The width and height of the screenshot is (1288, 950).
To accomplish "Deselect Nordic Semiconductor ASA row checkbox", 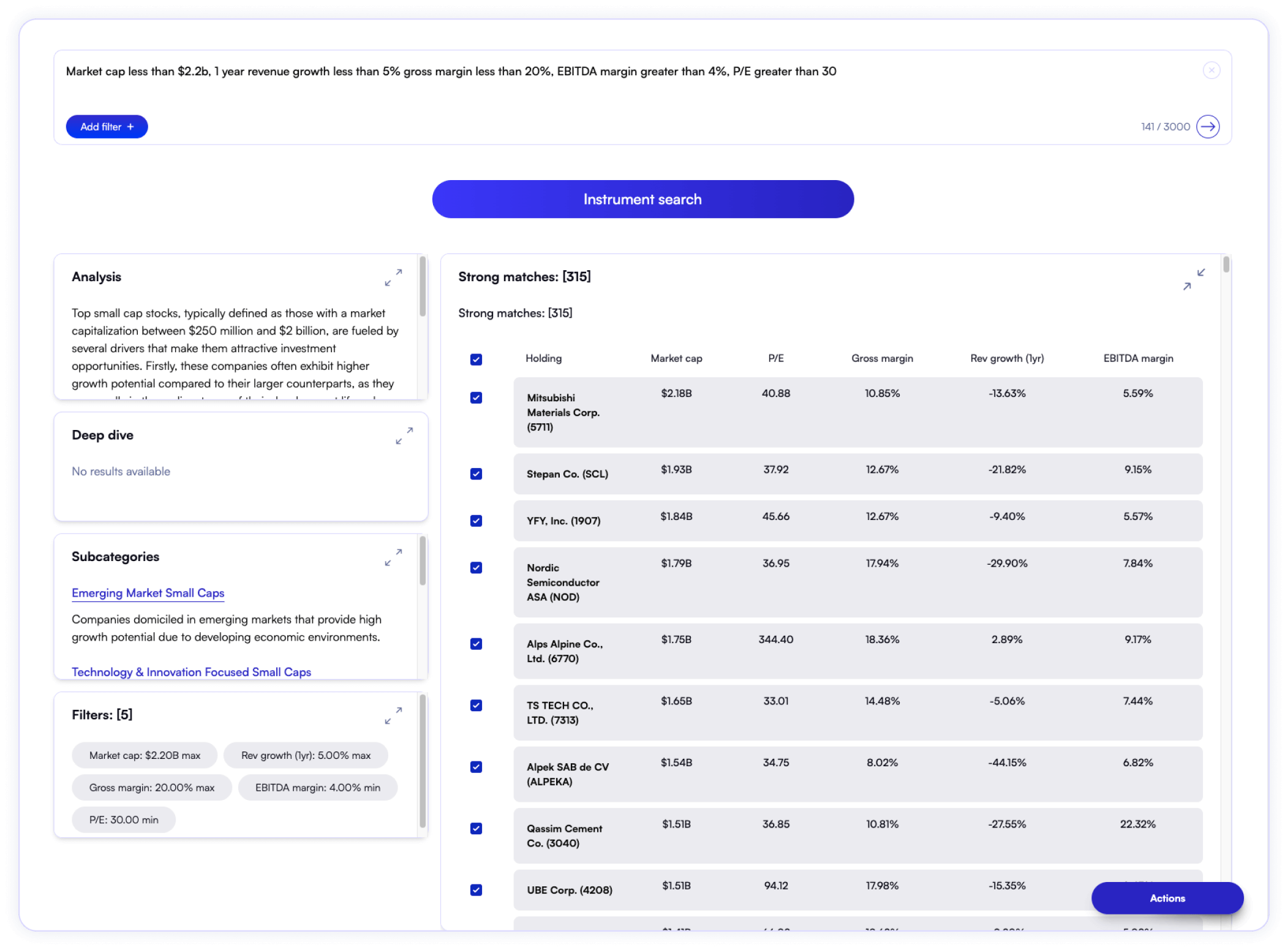I will [x=476, y=568].
